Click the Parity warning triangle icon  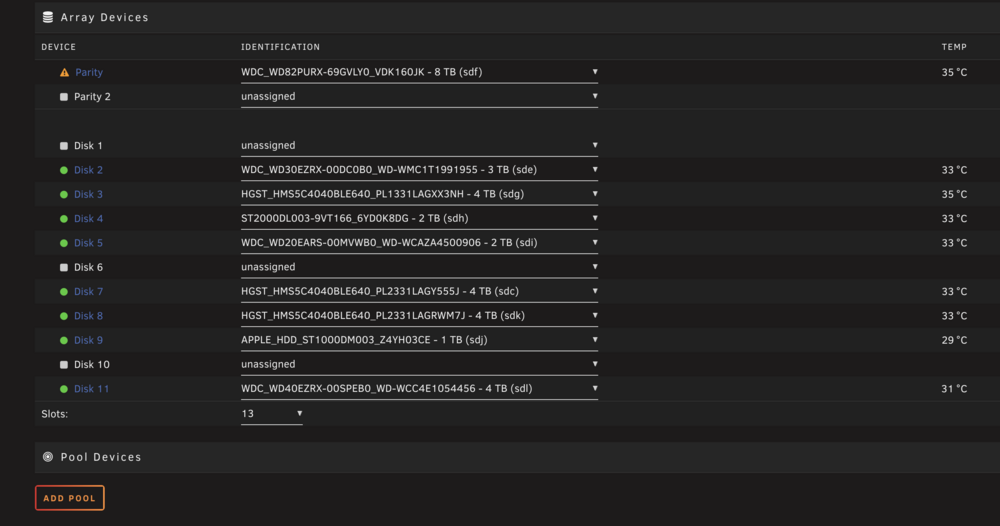[64, 73]
